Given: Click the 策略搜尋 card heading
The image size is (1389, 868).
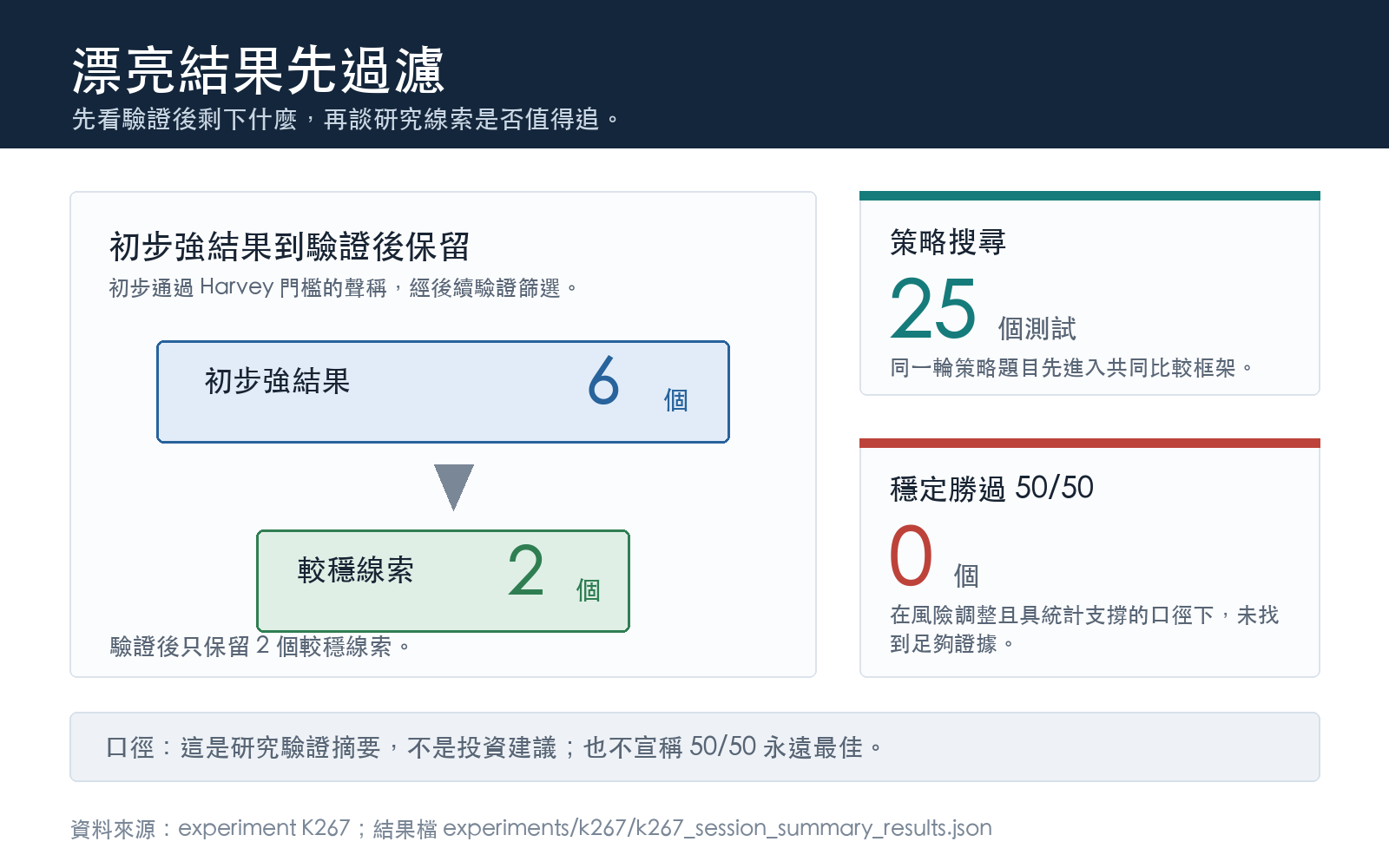Looking at the screenshot, I should click(x=948, y=242).
